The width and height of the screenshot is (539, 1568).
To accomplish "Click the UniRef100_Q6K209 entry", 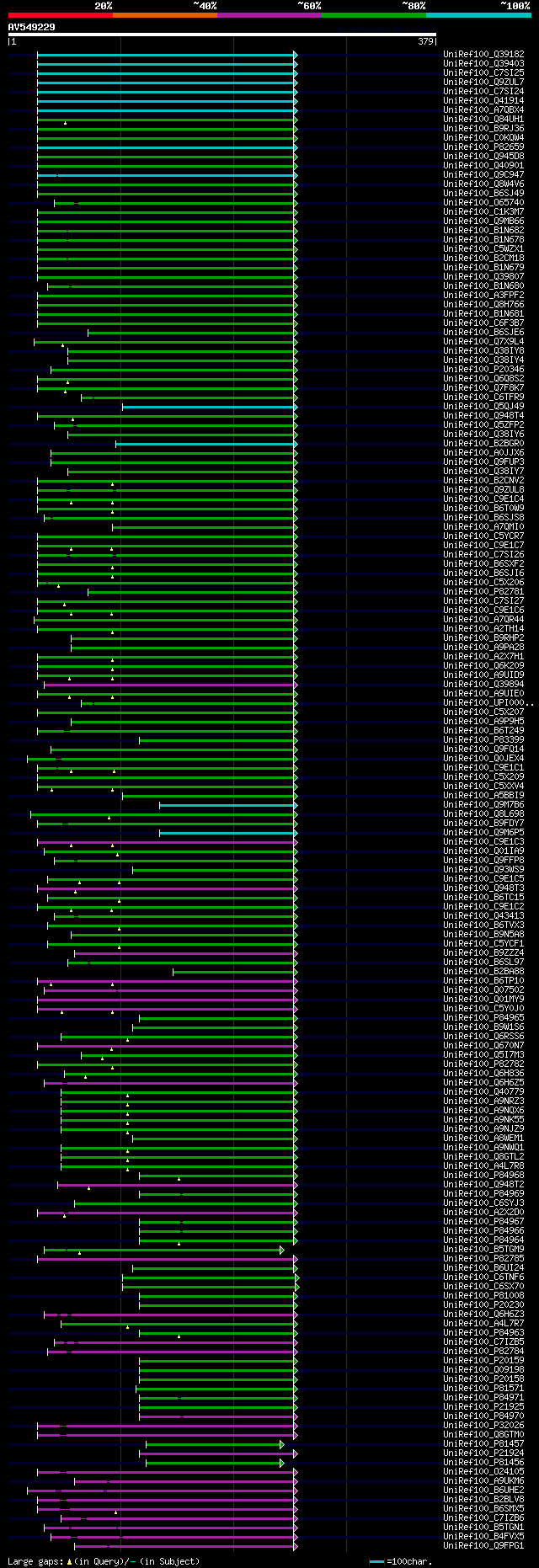I will [x=483, y=666].
